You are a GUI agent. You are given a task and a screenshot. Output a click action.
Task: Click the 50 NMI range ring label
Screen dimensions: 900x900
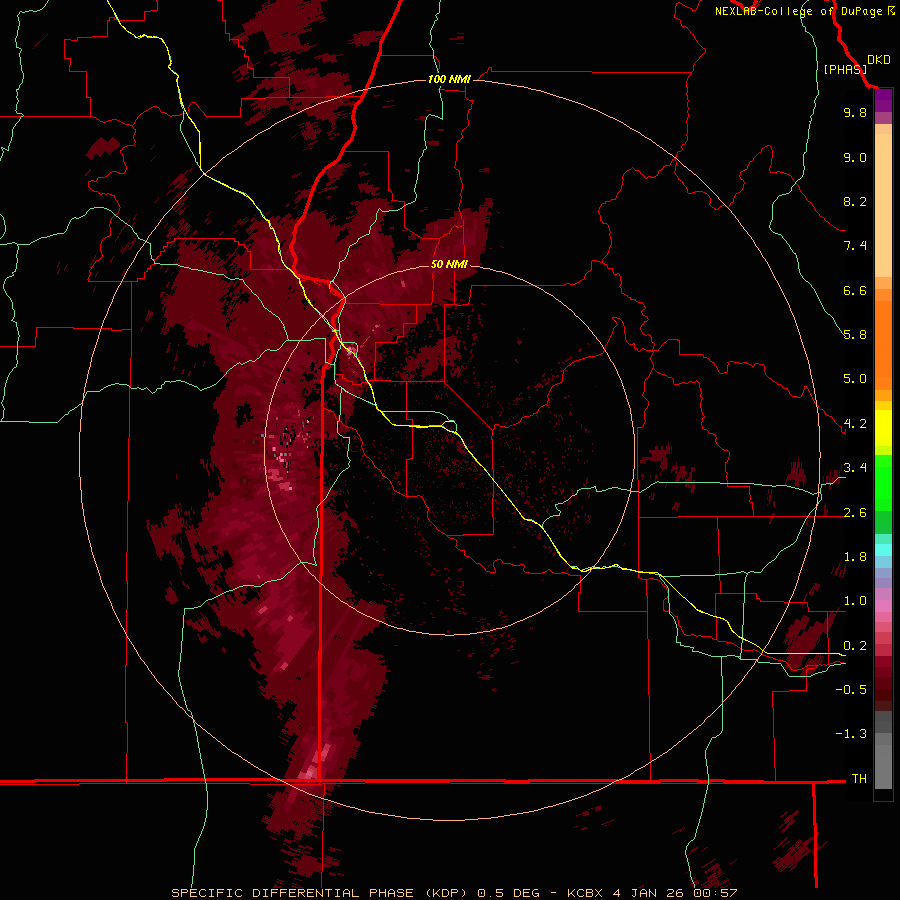[449, 264]
